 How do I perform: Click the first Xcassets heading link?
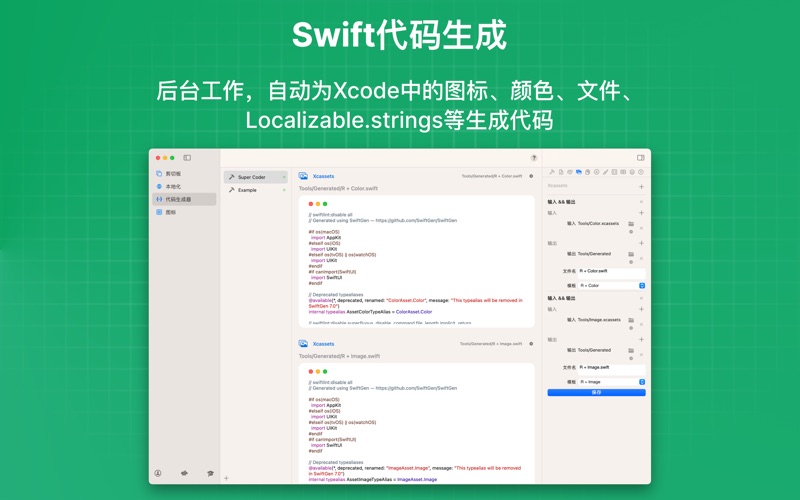323,176
